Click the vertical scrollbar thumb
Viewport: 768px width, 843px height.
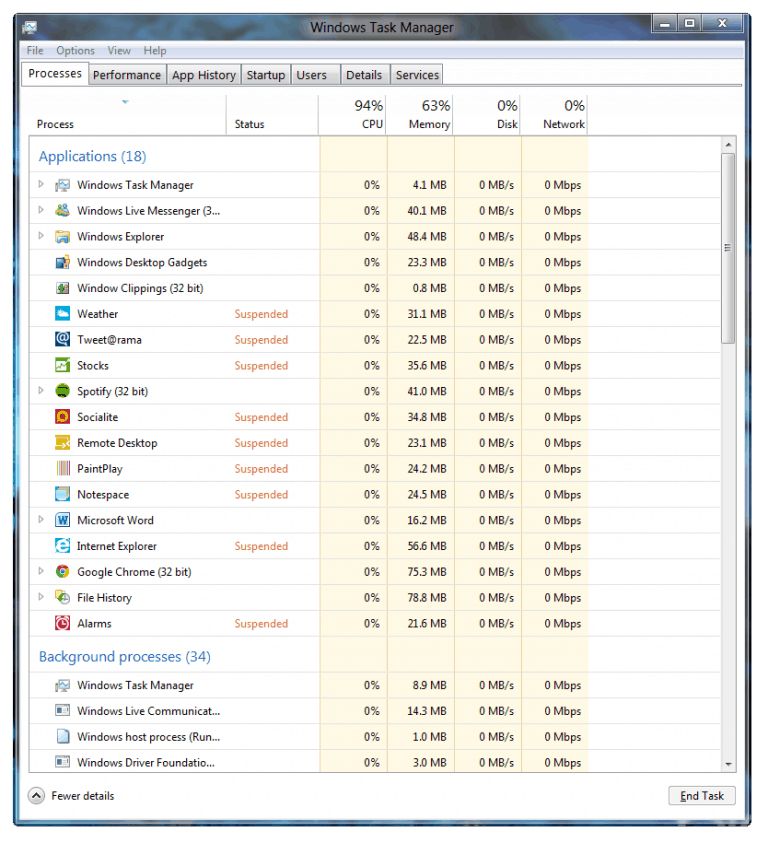728,248
